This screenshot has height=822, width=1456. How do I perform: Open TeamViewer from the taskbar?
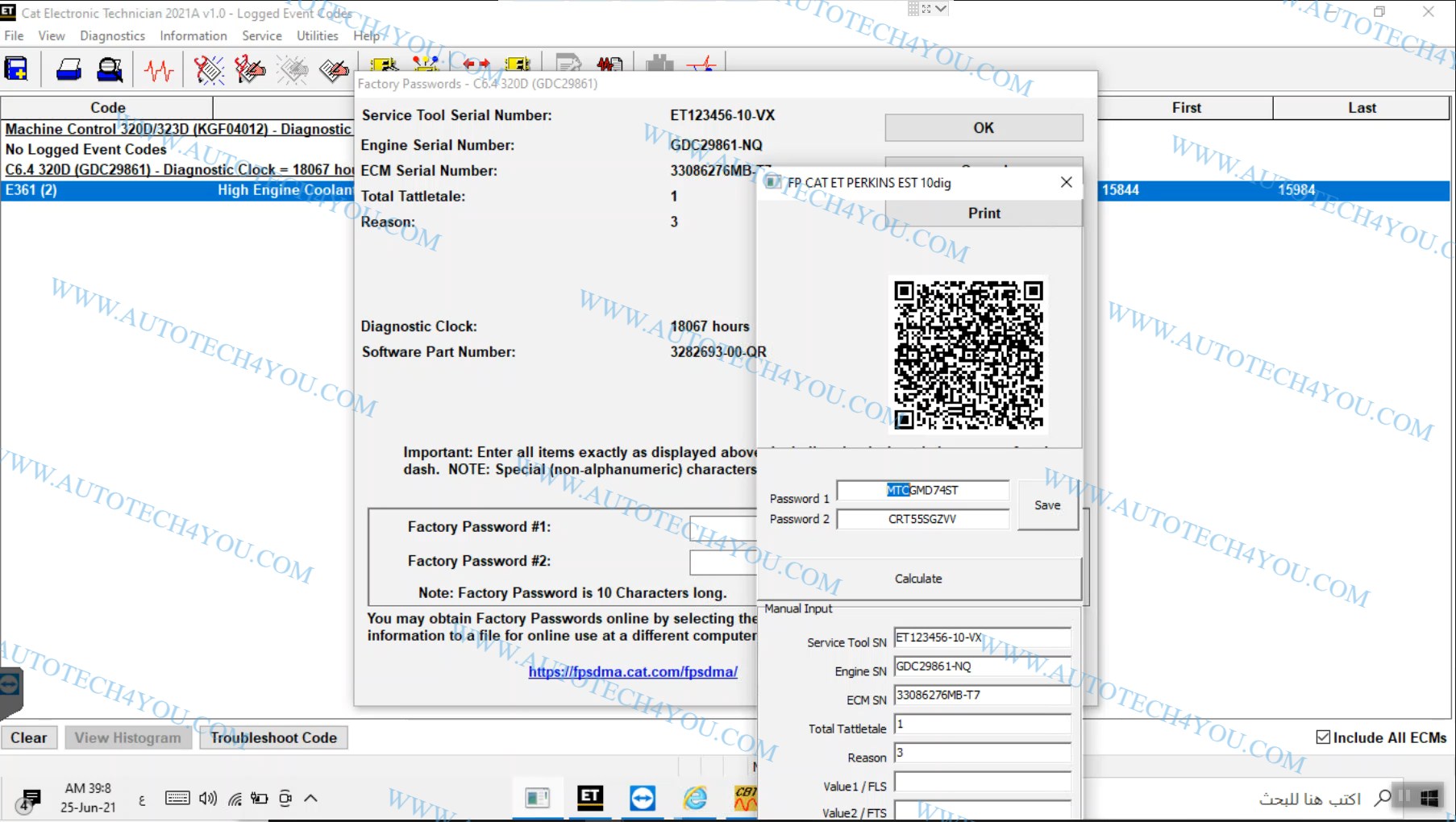click(x=643, y=798)
